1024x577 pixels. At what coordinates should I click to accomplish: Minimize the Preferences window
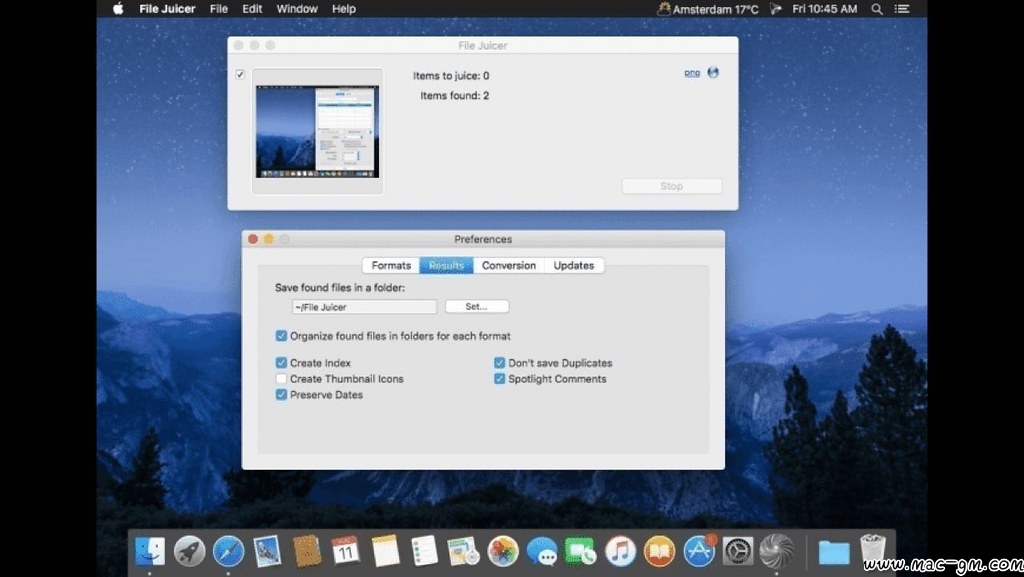[x=268, y=239]
